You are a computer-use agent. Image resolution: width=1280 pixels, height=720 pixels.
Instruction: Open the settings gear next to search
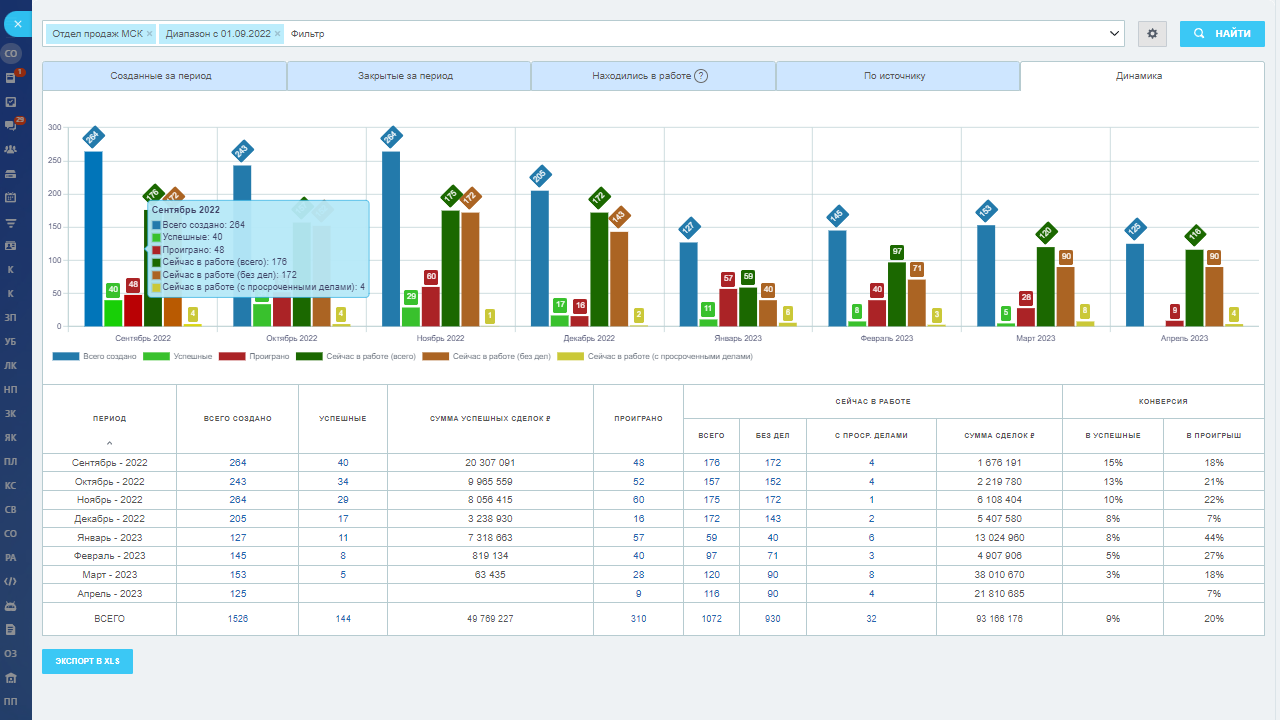(x=1152, y=34)
